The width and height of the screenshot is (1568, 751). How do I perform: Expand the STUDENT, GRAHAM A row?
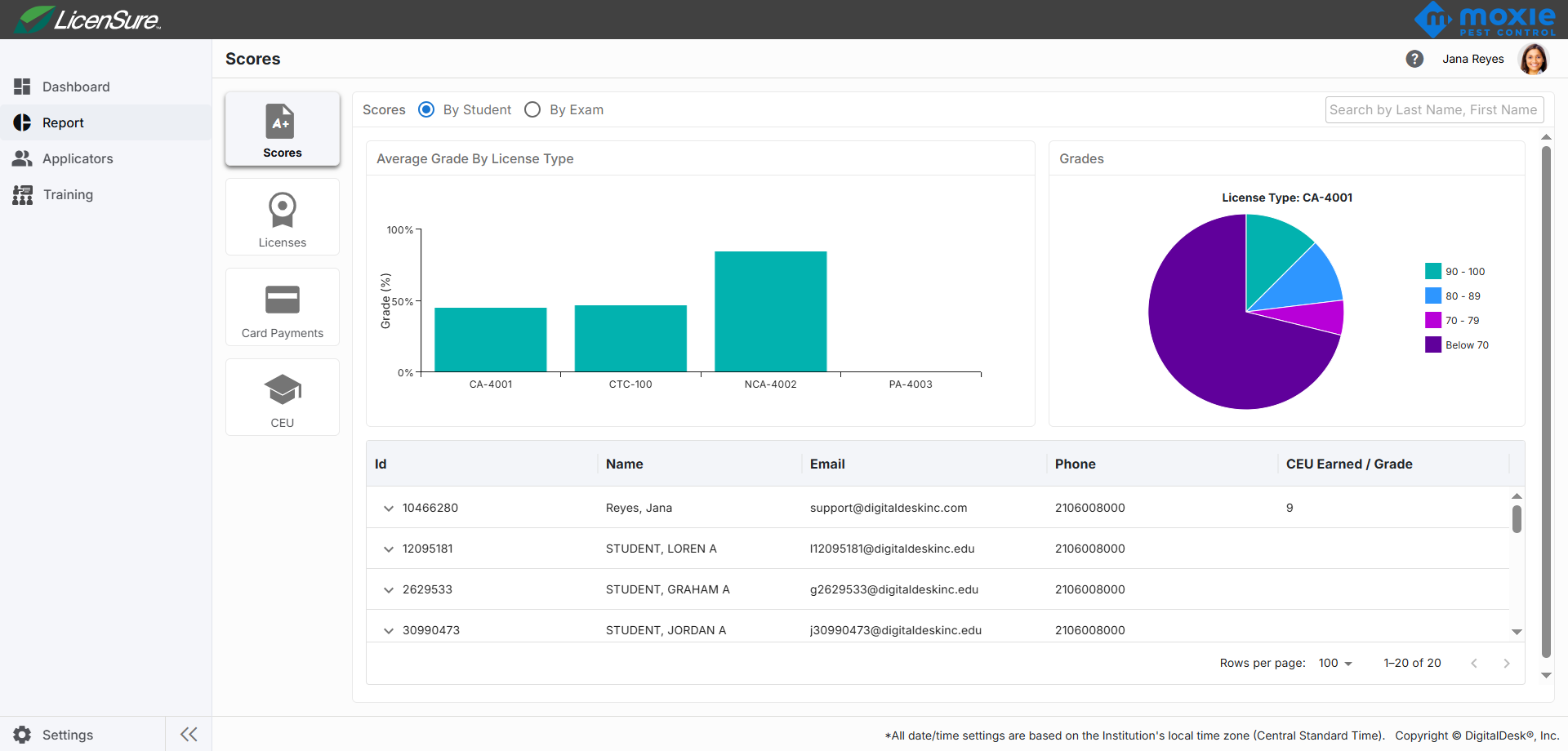pos(389,589)
